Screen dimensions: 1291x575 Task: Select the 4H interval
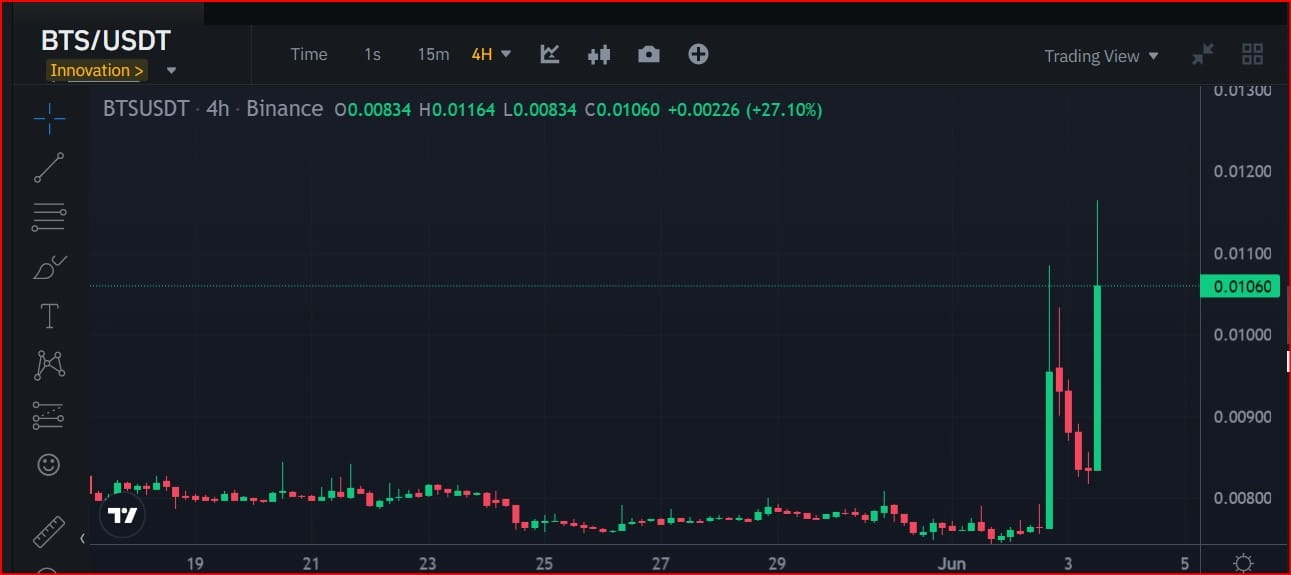click(482, 54)
